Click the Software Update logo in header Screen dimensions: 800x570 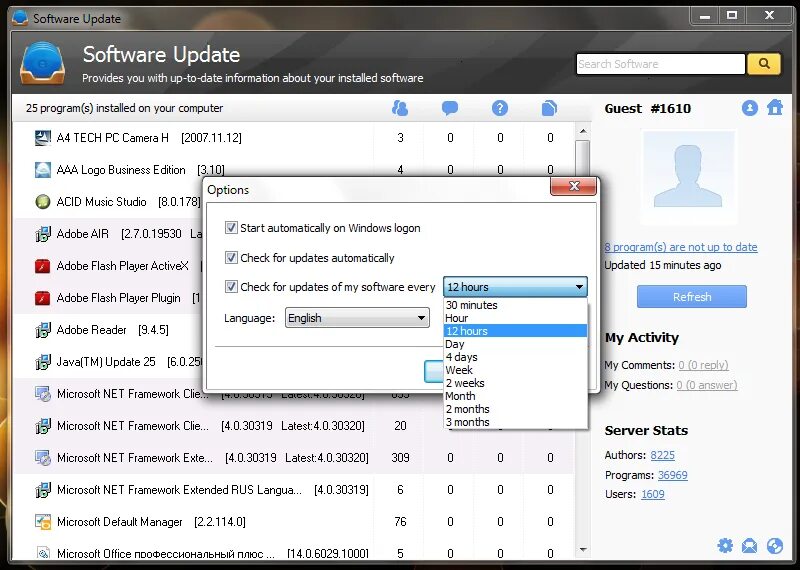pyautogui.click(x=43, y=63)
